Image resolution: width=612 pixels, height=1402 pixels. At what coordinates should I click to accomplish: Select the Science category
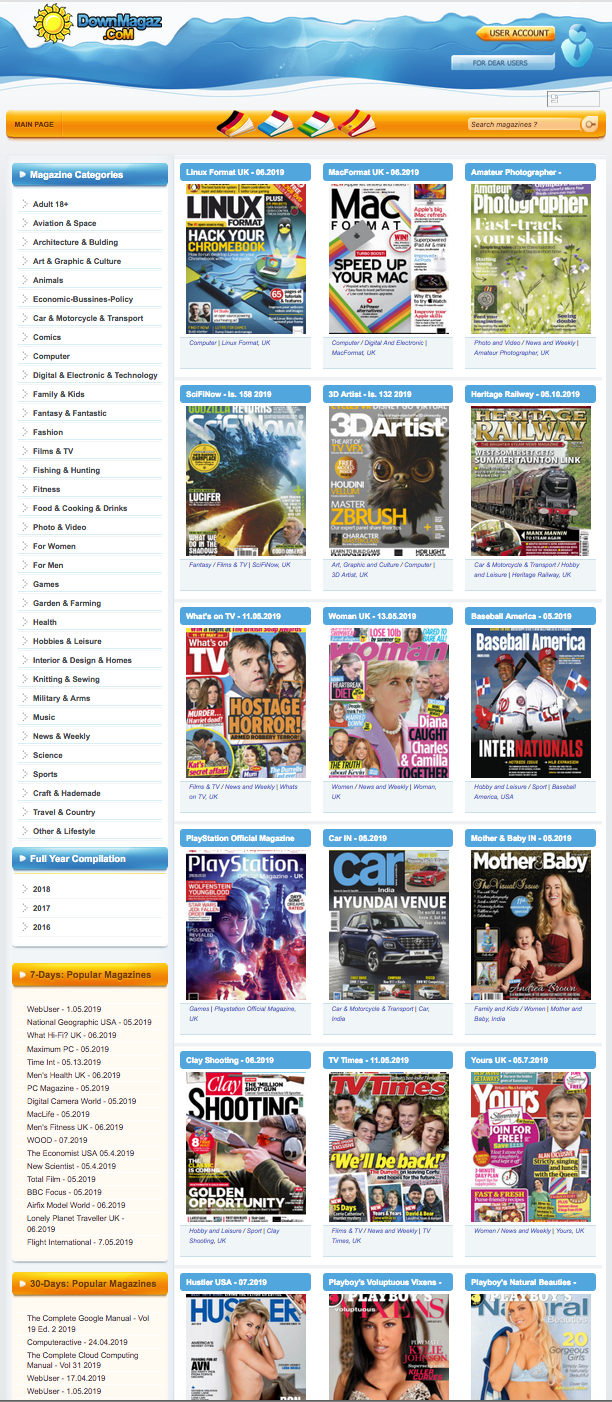[48, 756]
